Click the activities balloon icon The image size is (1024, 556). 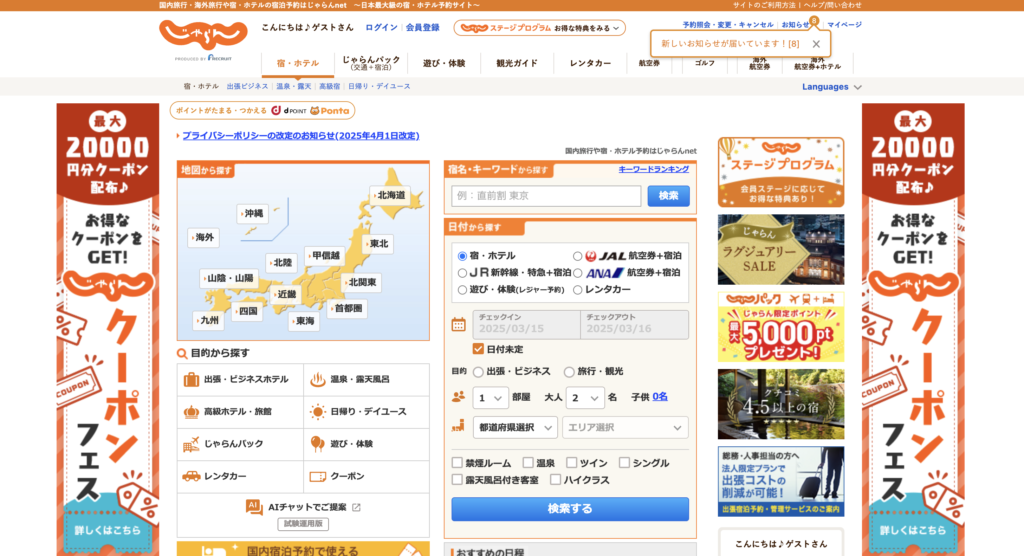pos(317,444)
